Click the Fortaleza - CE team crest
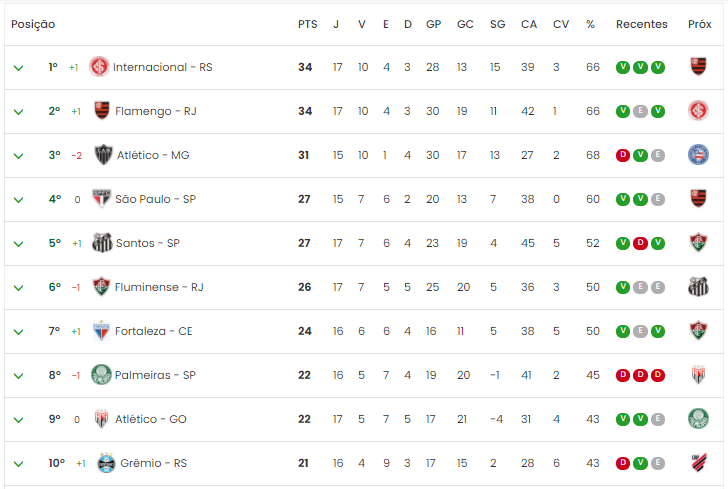Screen dimensions: 728x489 (101, 331)
